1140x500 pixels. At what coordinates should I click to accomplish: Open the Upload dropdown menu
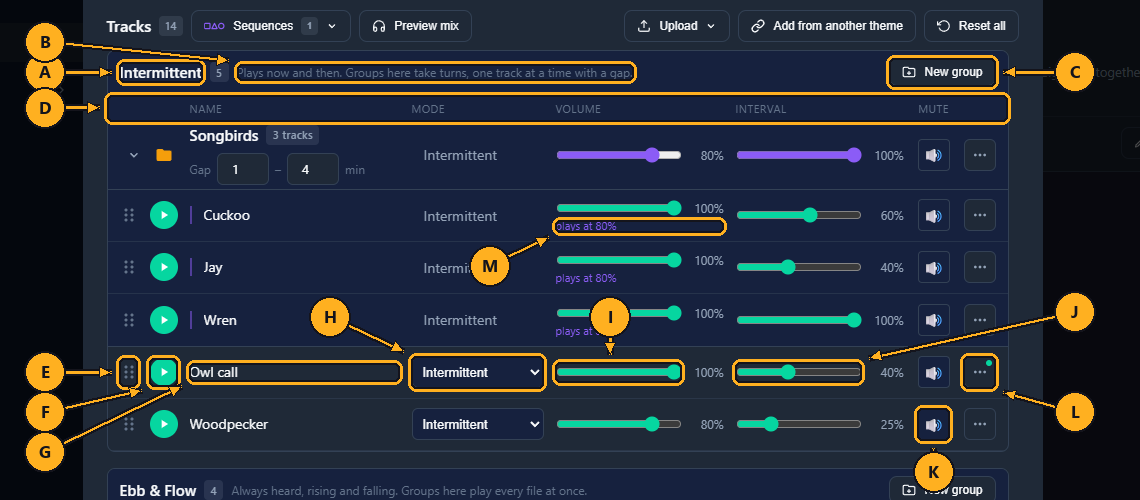pyautogui.click(x=676, y=26)
